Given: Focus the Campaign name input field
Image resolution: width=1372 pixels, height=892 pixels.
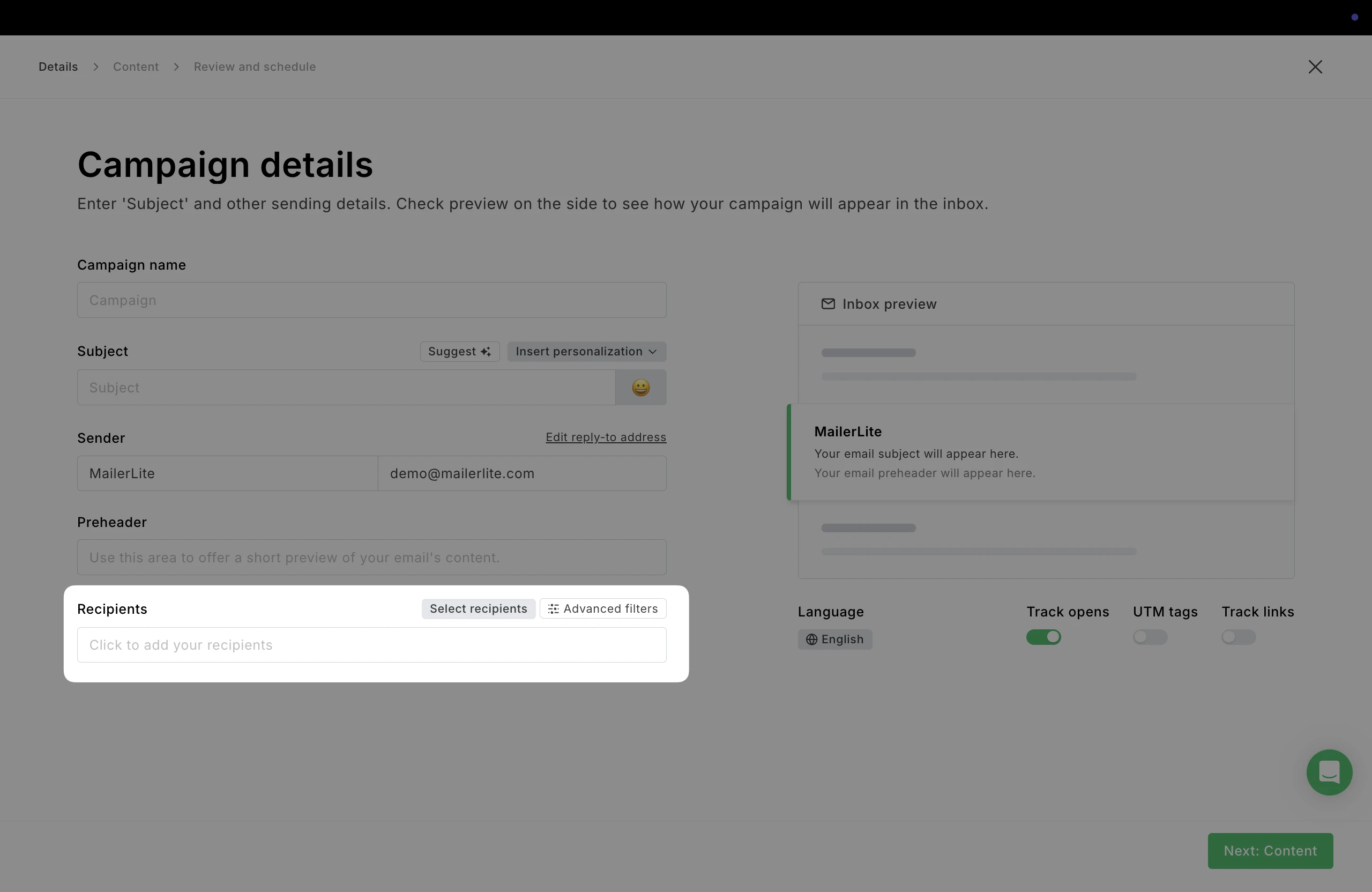Looking at the screenshot, I should 371,300.
